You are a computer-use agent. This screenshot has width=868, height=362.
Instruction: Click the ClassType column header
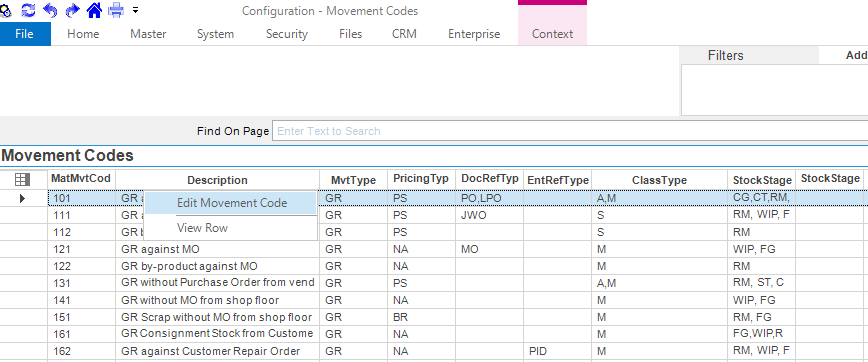pos(659,180)
